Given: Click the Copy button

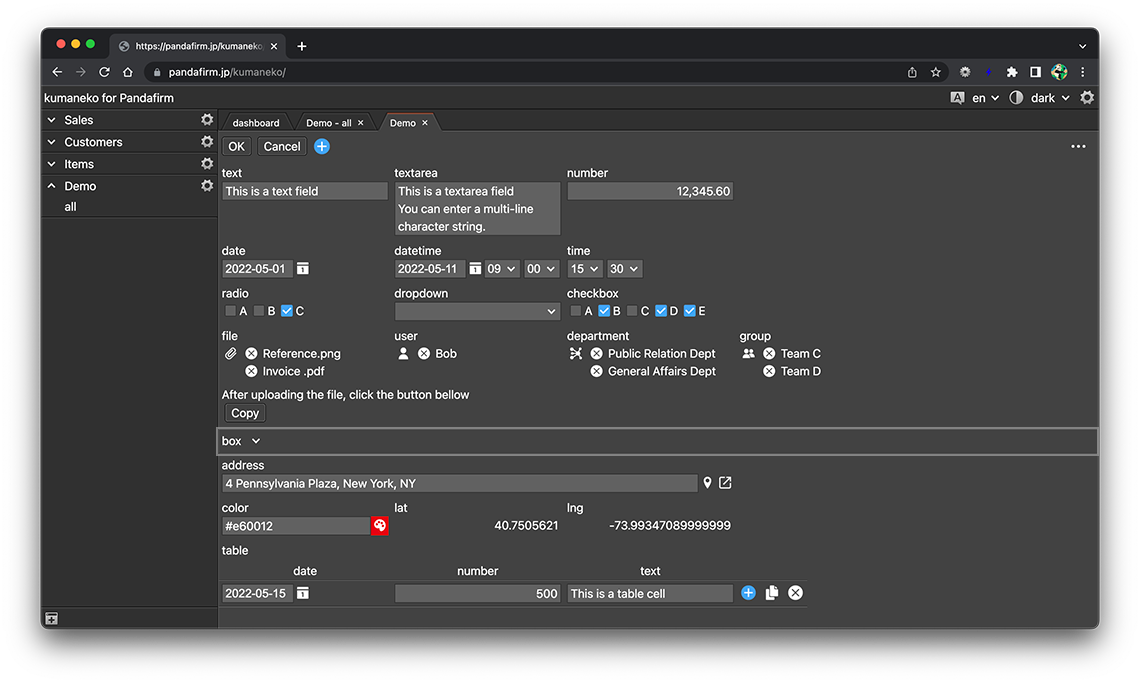Looking at the screenshot, I should [x=245, y=413].
